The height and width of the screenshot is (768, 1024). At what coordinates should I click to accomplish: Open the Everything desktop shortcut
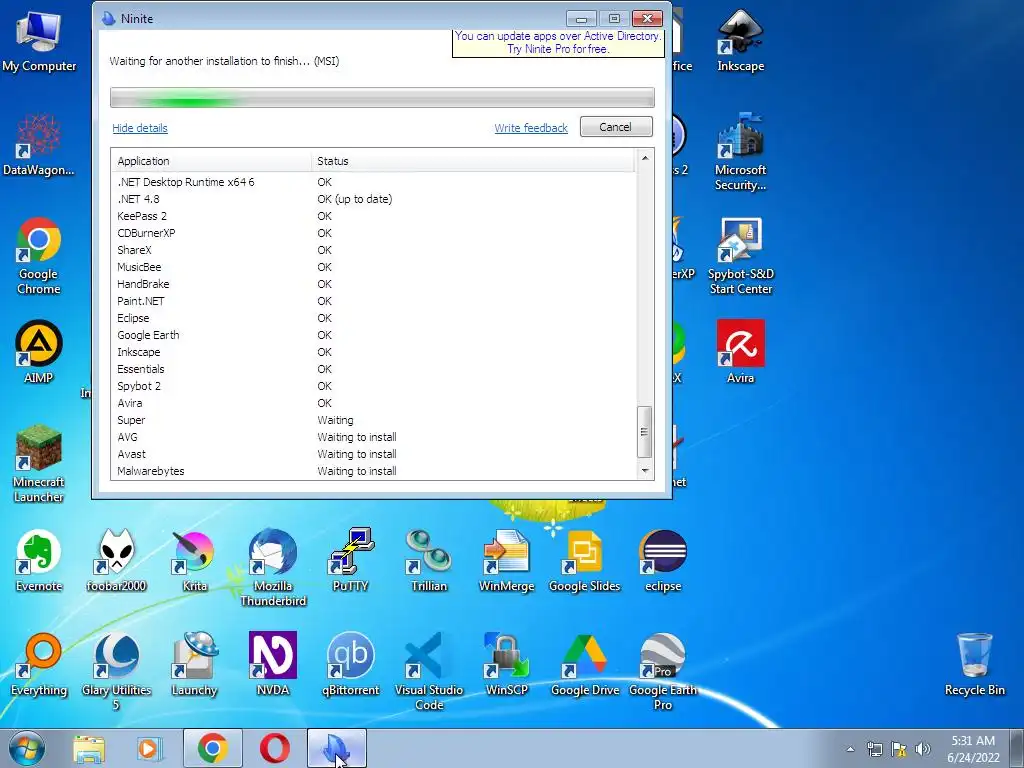(x=39, y=664)
